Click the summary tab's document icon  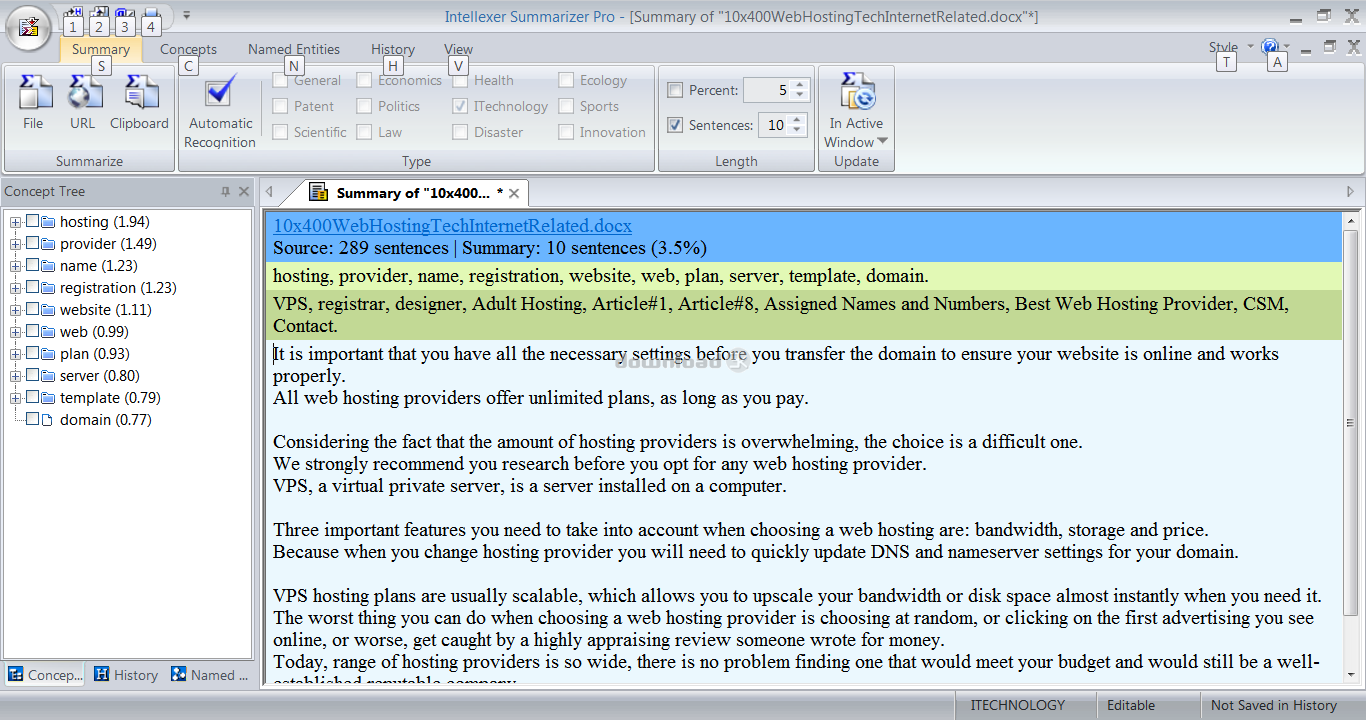coord(319,192)
